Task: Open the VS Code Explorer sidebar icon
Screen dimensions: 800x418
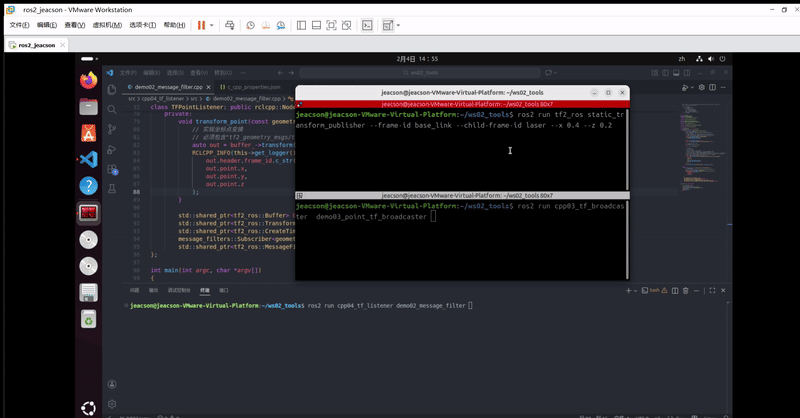Action: [112, 90]
